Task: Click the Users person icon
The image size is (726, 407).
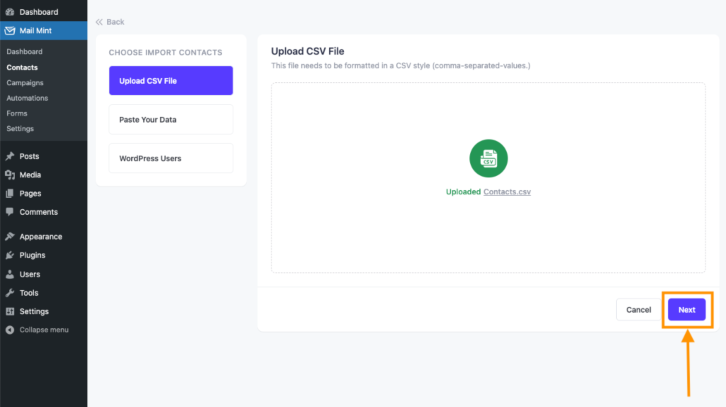Action: coord(10,274)
